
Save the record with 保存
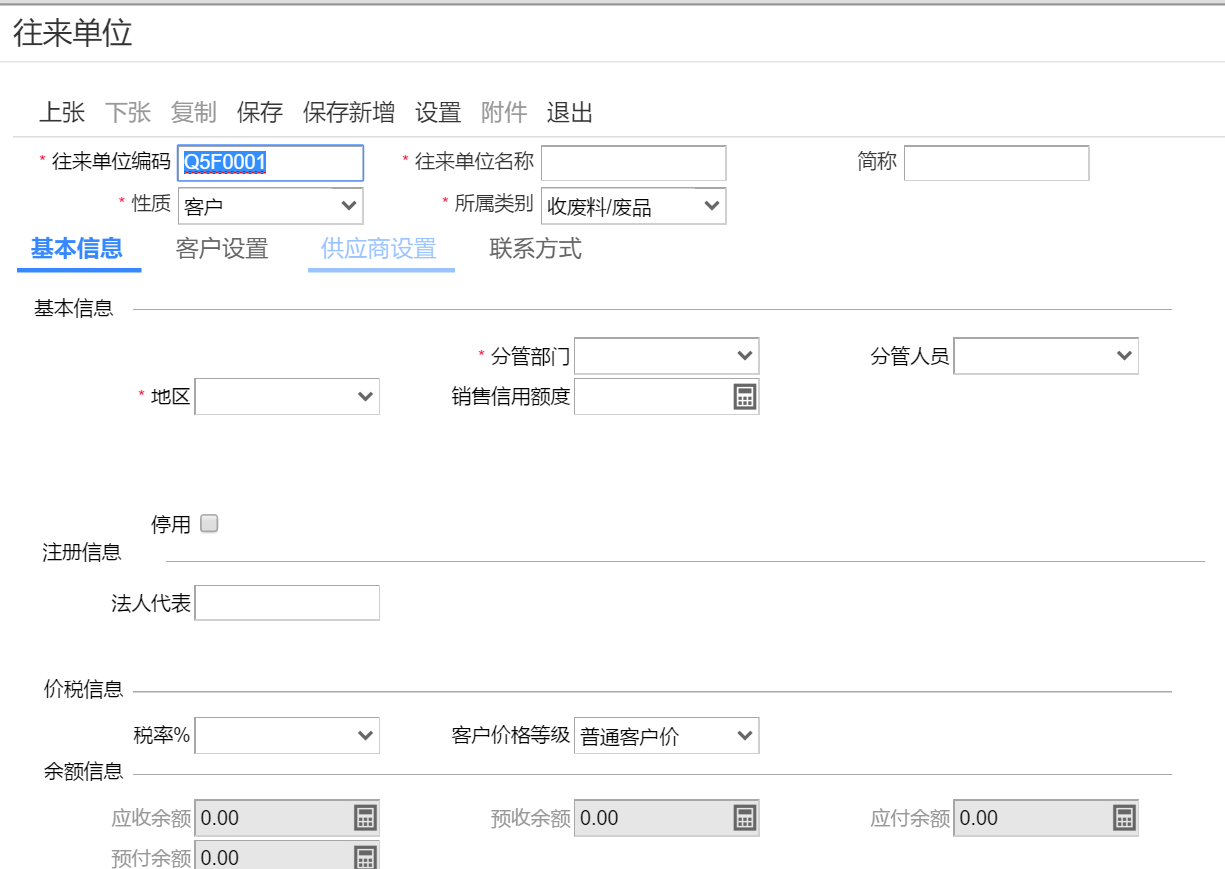tap(260, 113)
